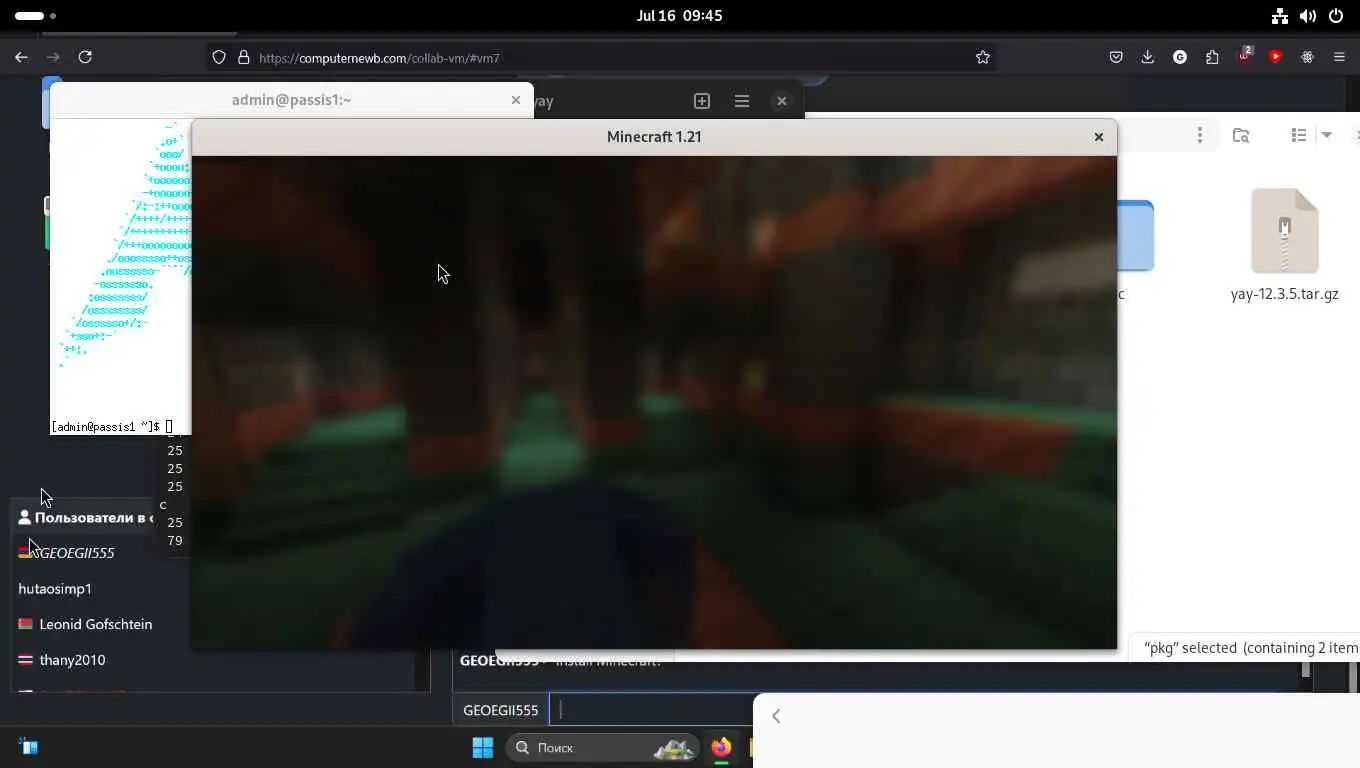The image size is (1360, 768).
Task: Click the red YouTube extension icon
Action: coord(1275,57)
